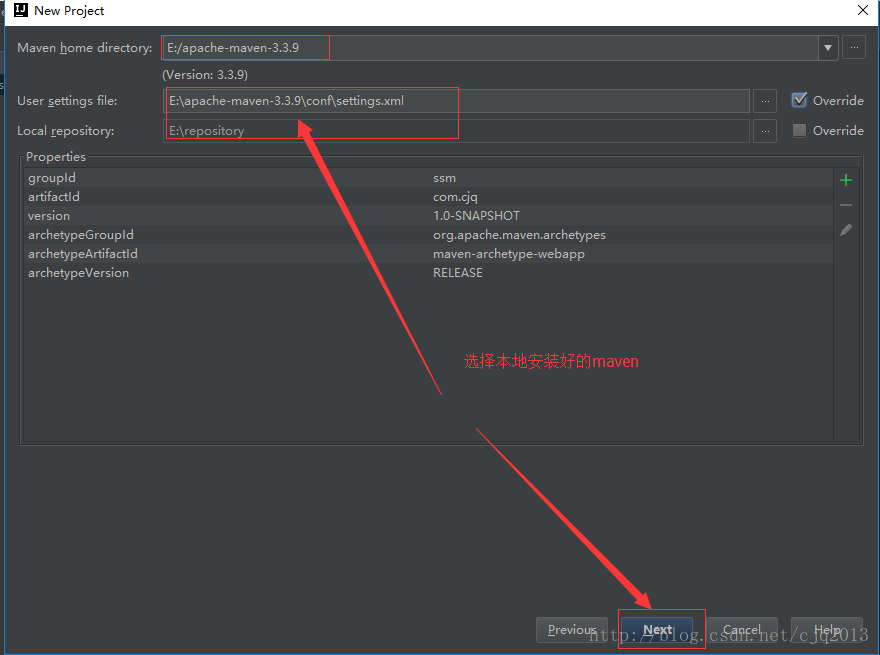Click the value maven-archetype-webapp
Image resolution: width=880 pixels, height=655 pixels.
(x=508, y=254)
